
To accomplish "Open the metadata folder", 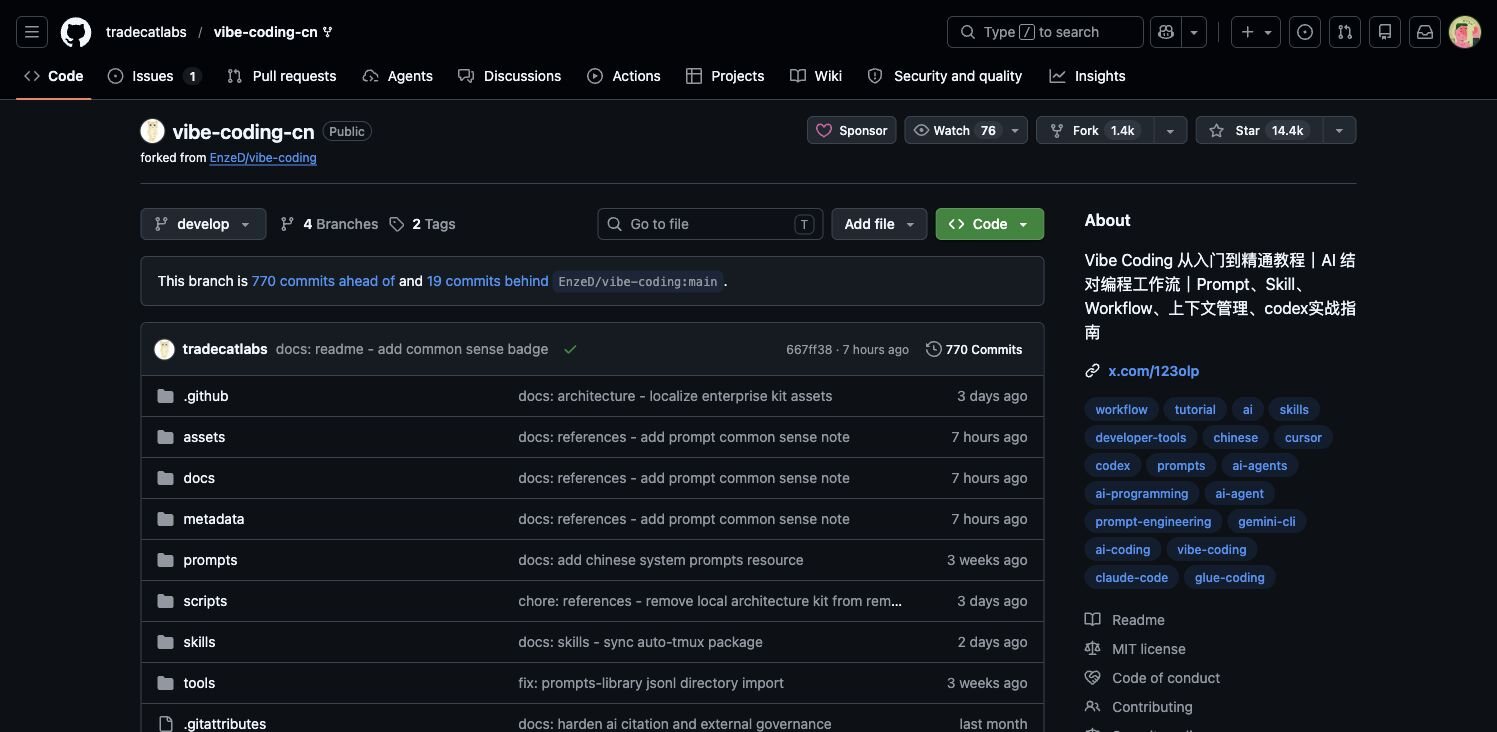I will pos(214,519).
